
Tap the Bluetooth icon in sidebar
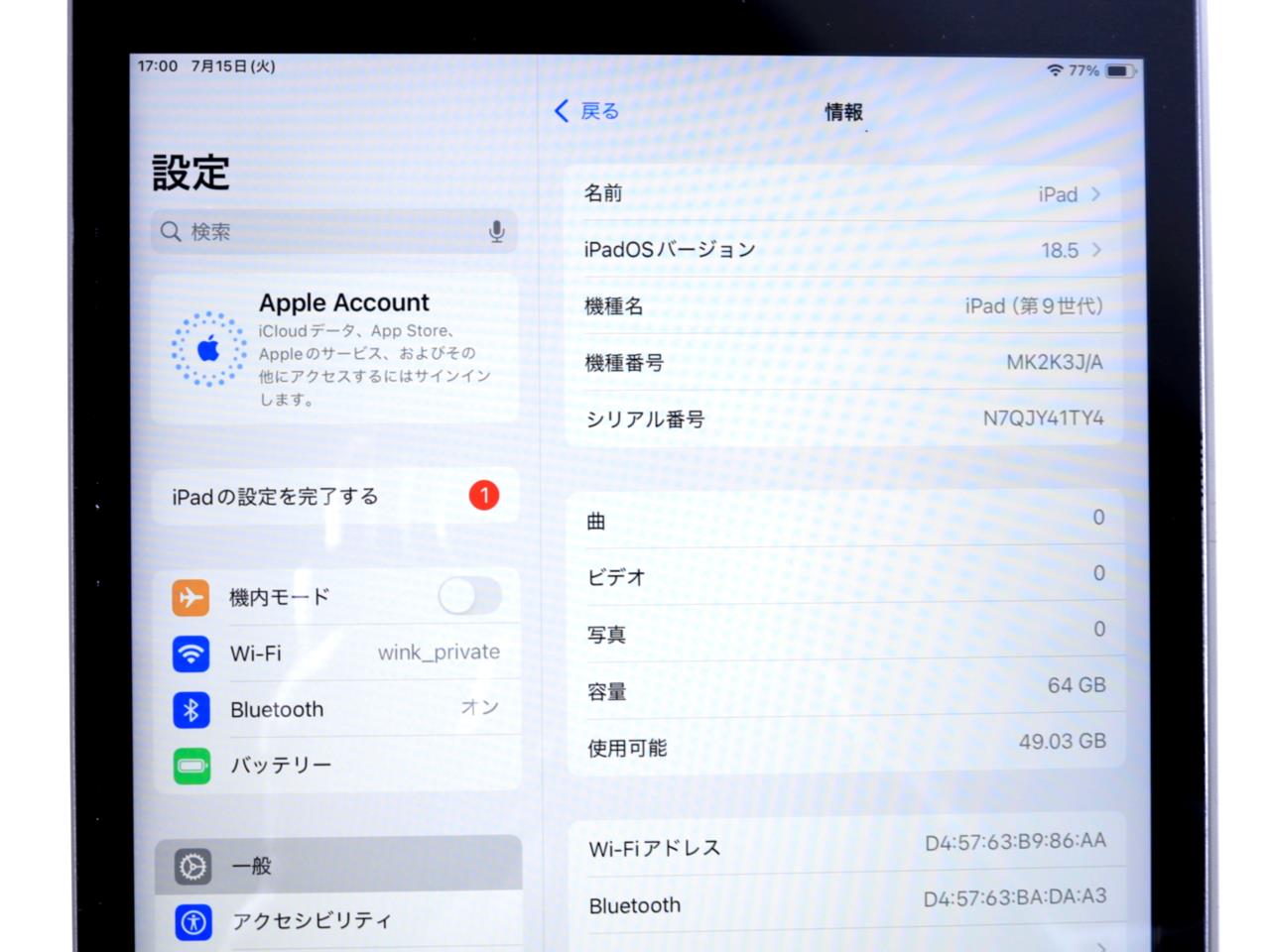coord(191,710)
